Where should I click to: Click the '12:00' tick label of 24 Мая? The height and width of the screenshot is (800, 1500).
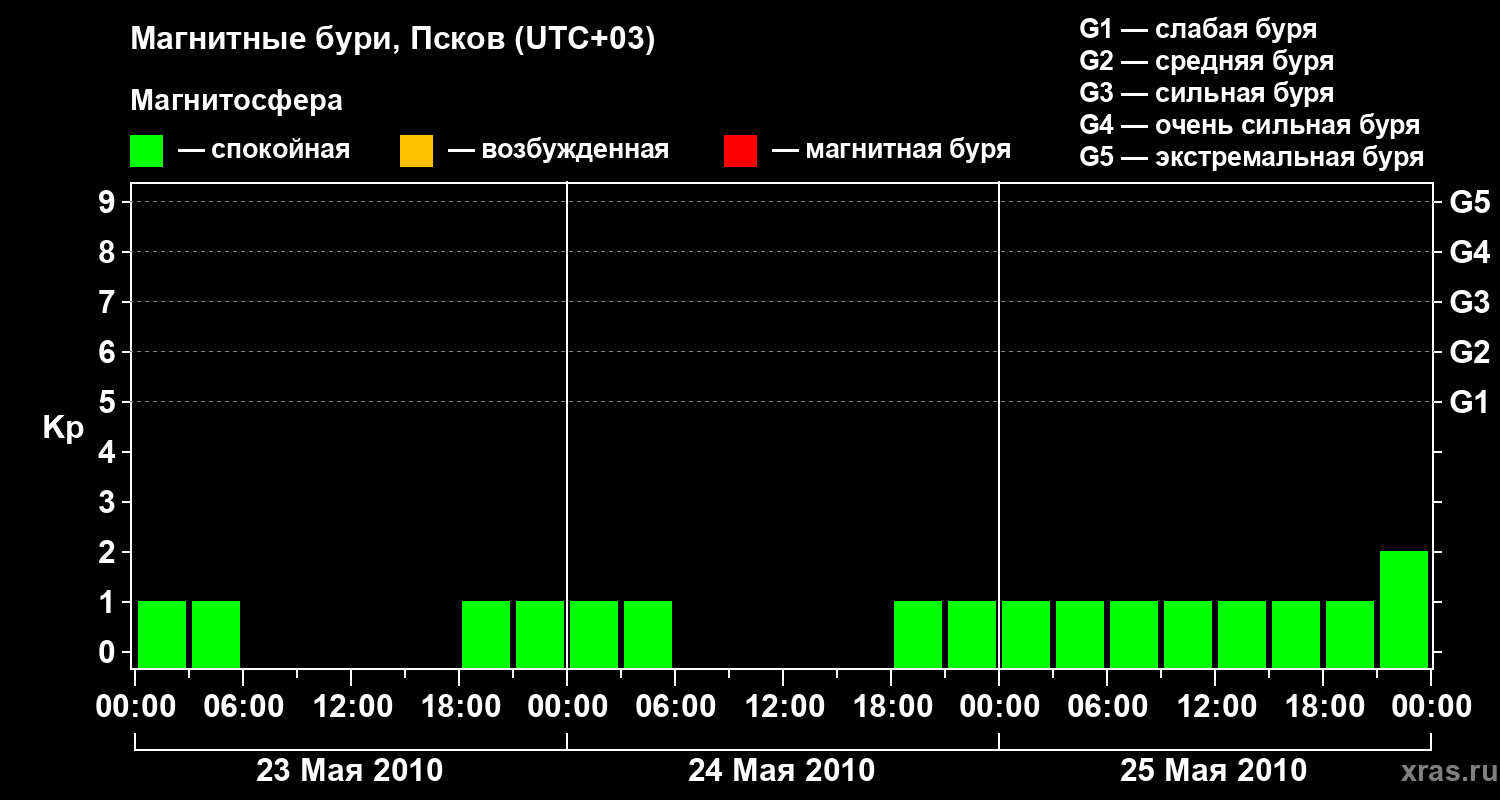(783, 706)
